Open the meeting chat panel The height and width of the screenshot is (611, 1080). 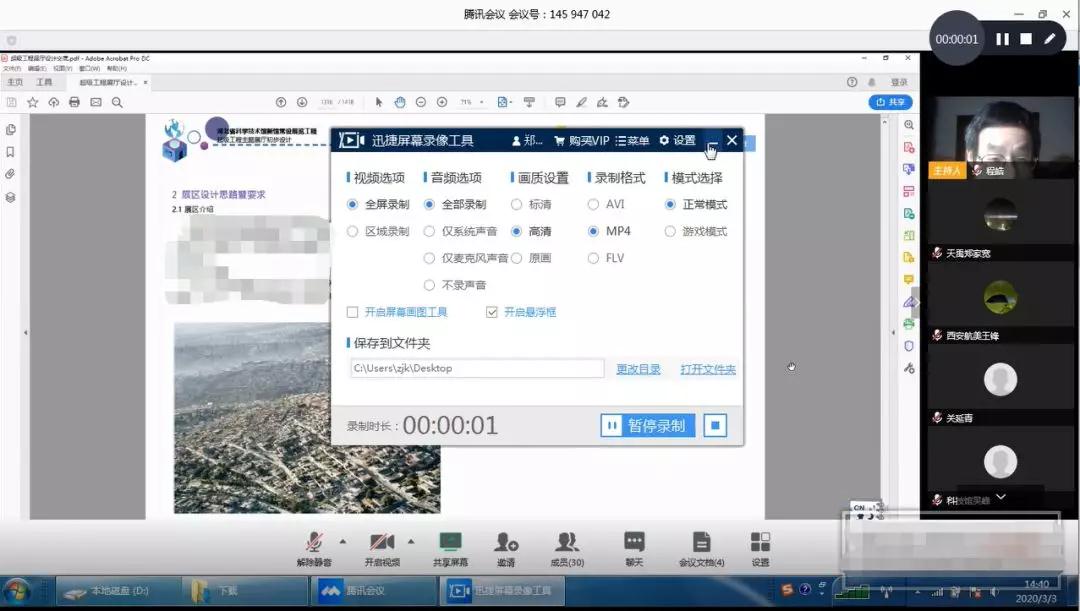[634, 549]
